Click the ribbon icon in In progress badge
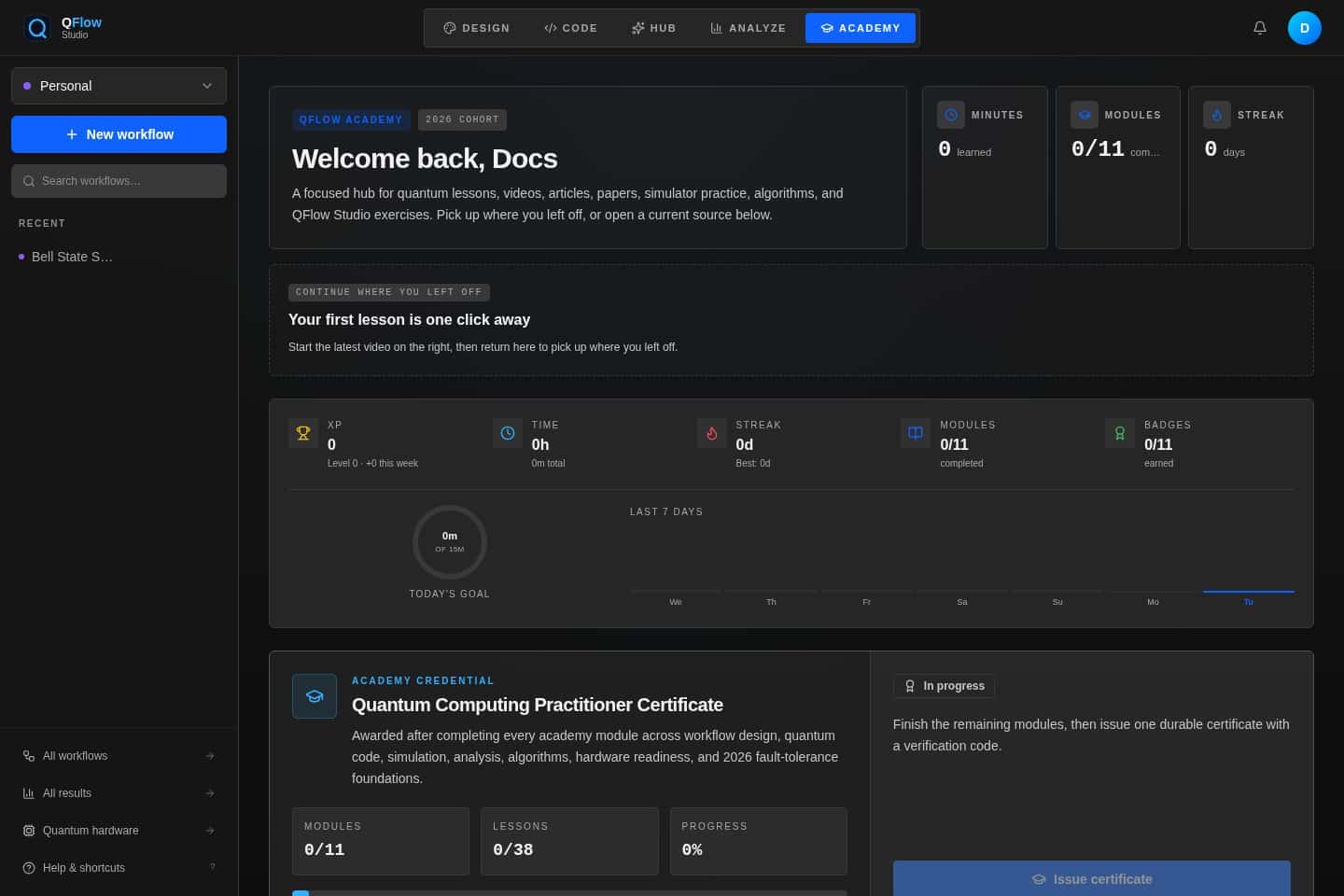 (x=910, y=686)
